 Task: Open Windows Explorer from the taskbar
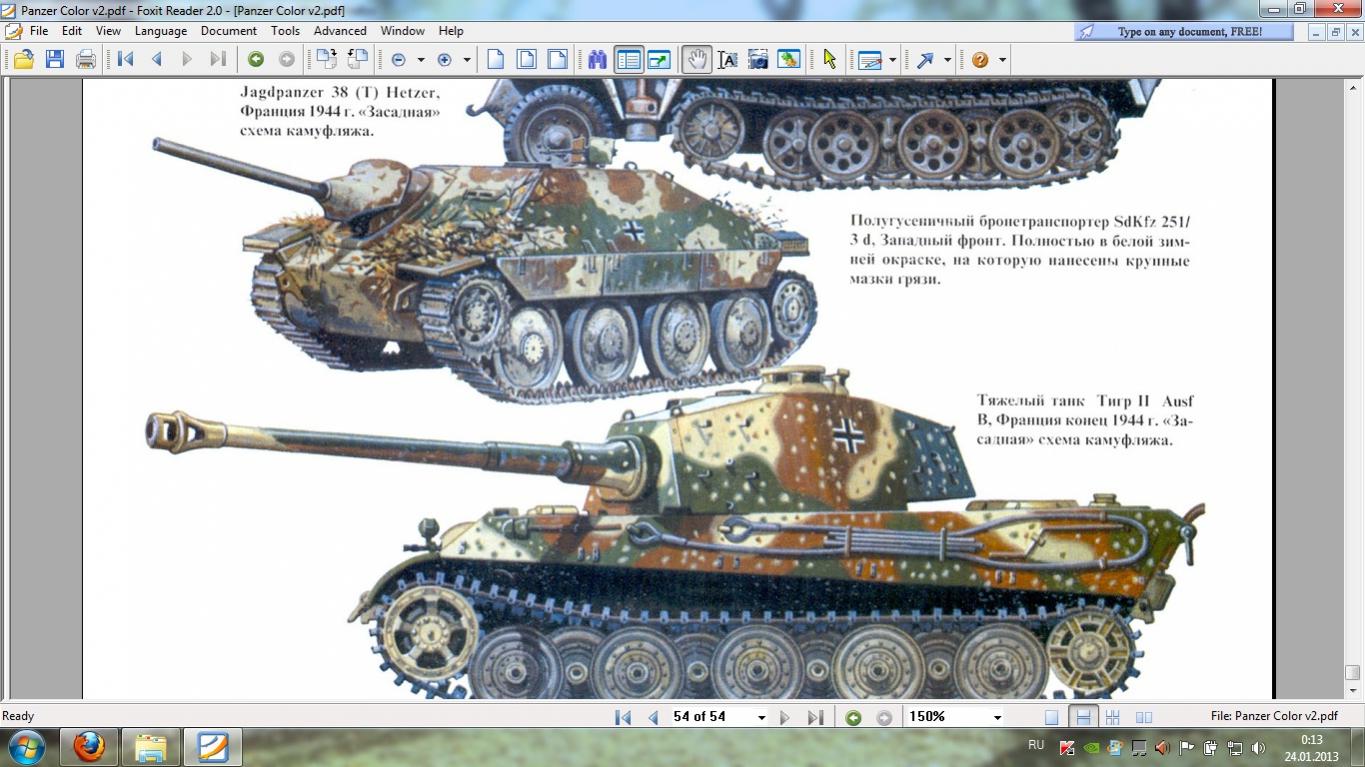click(x=151, y=747)
